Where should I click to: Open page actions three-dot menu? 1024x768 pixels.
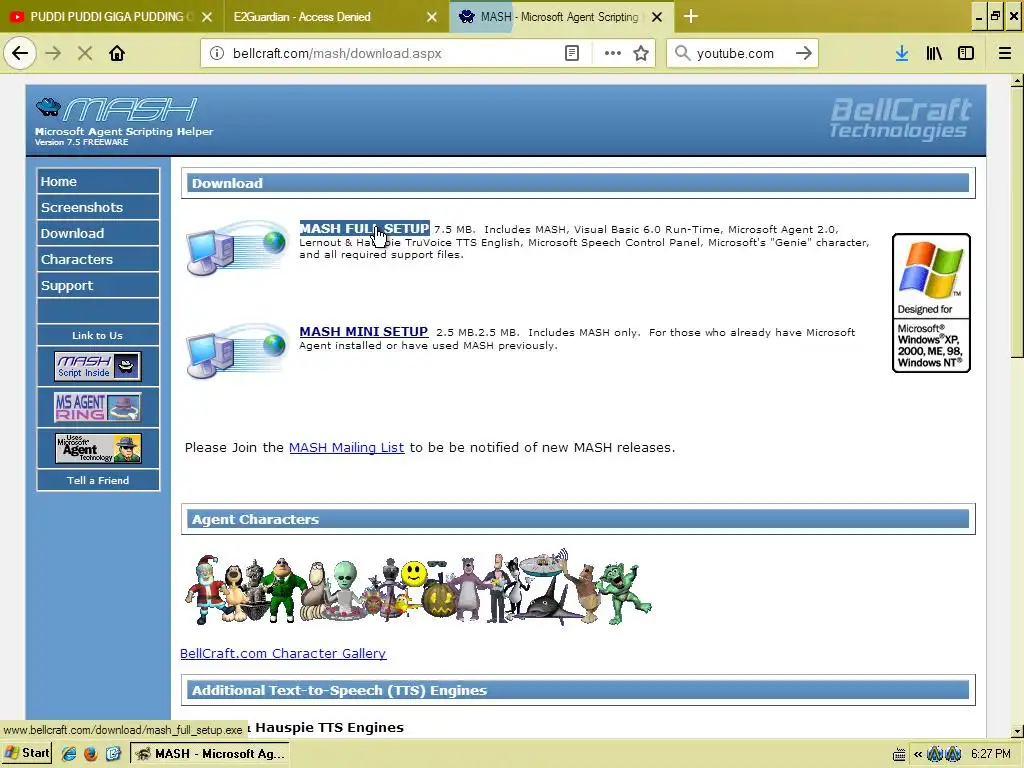[x=613, y=53]
